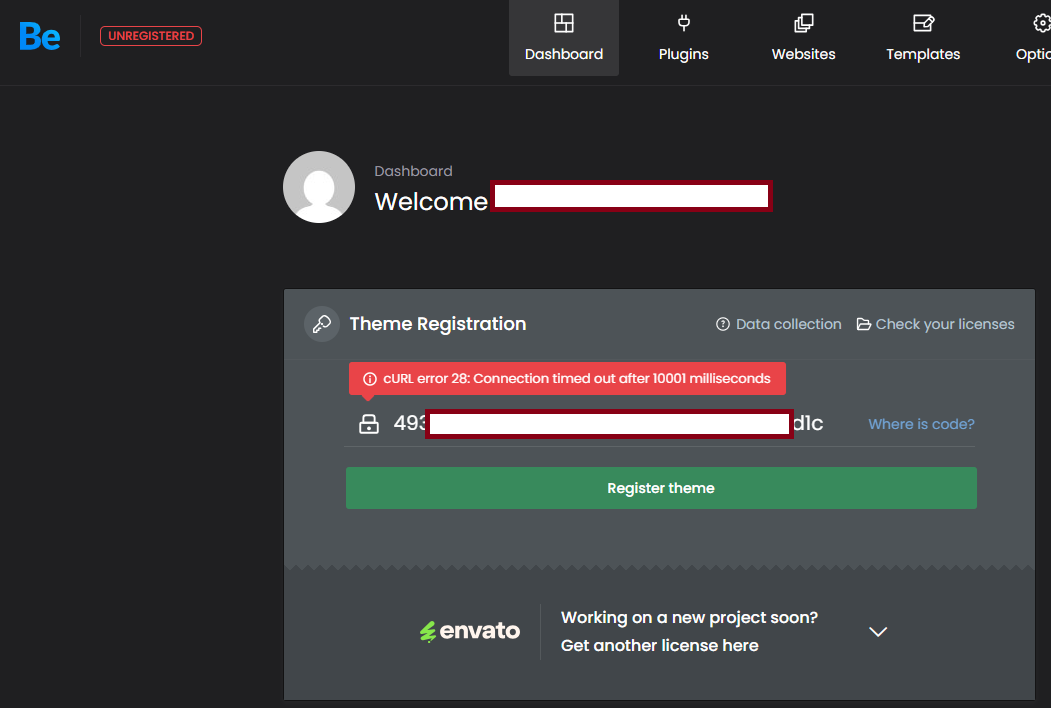The width and height of the screenshot is (1051, 708).
Task: Click the Be logo
Action: (40, 37)
